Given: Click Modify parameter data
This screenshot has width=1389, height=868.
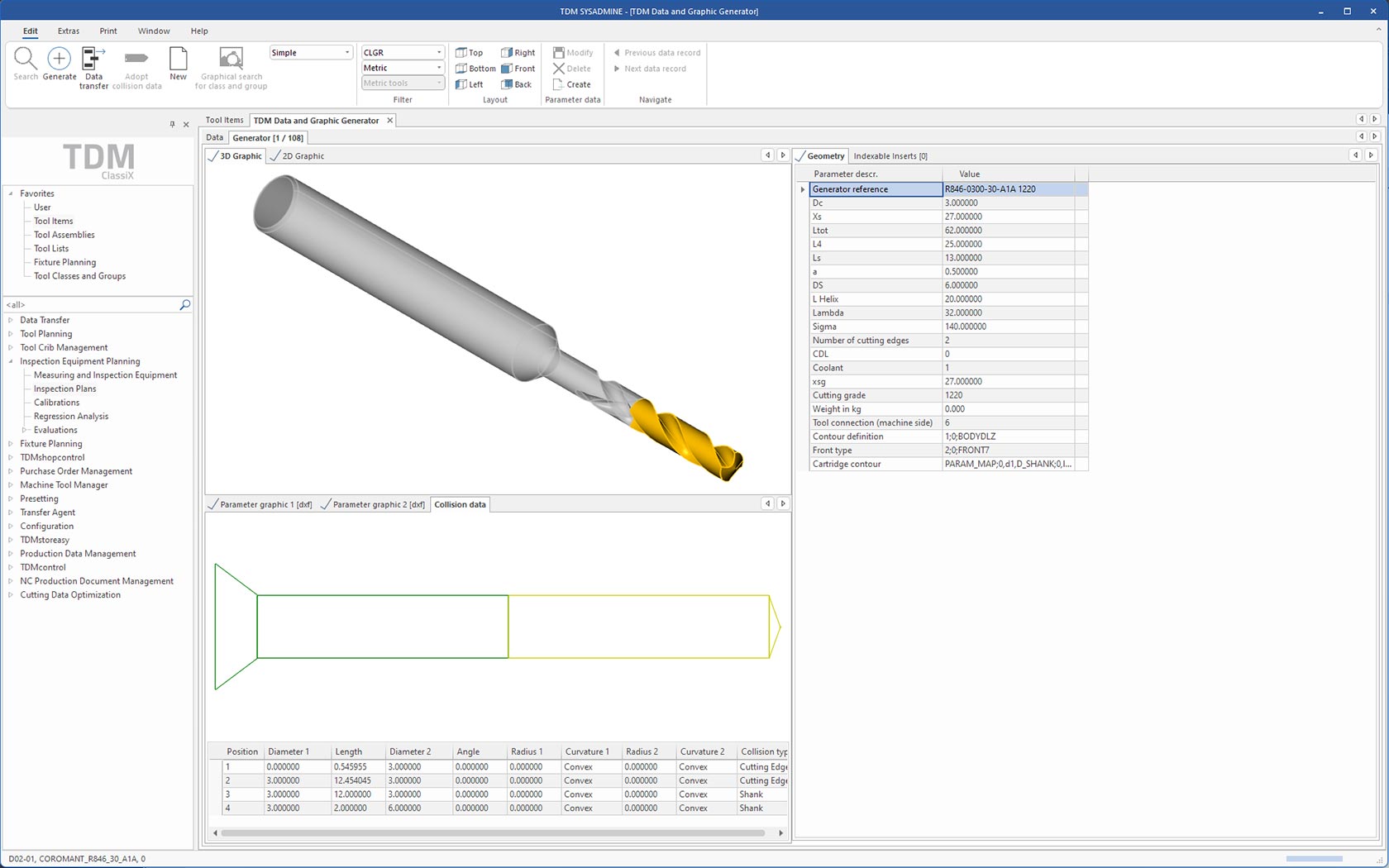Looking at the screenshot, I should (x=572, y=53).
